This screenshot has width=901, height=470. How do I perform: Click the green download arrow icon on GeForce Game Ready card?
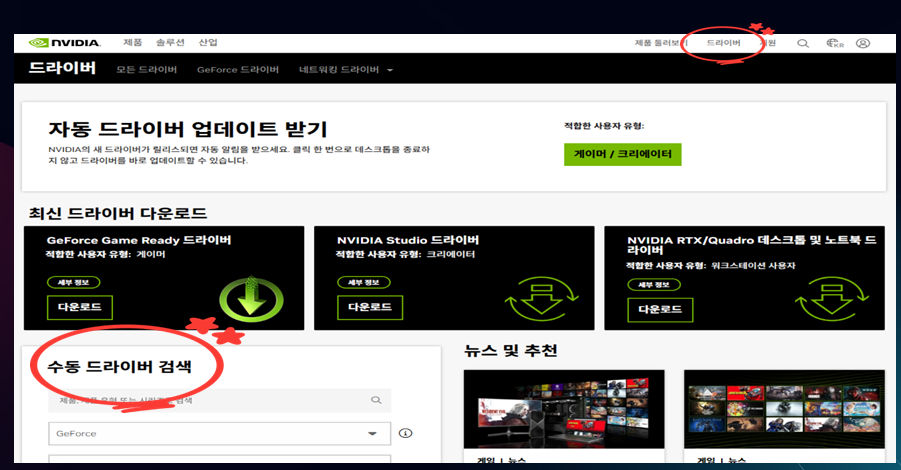pyautogui.click(x=252, y=299)
